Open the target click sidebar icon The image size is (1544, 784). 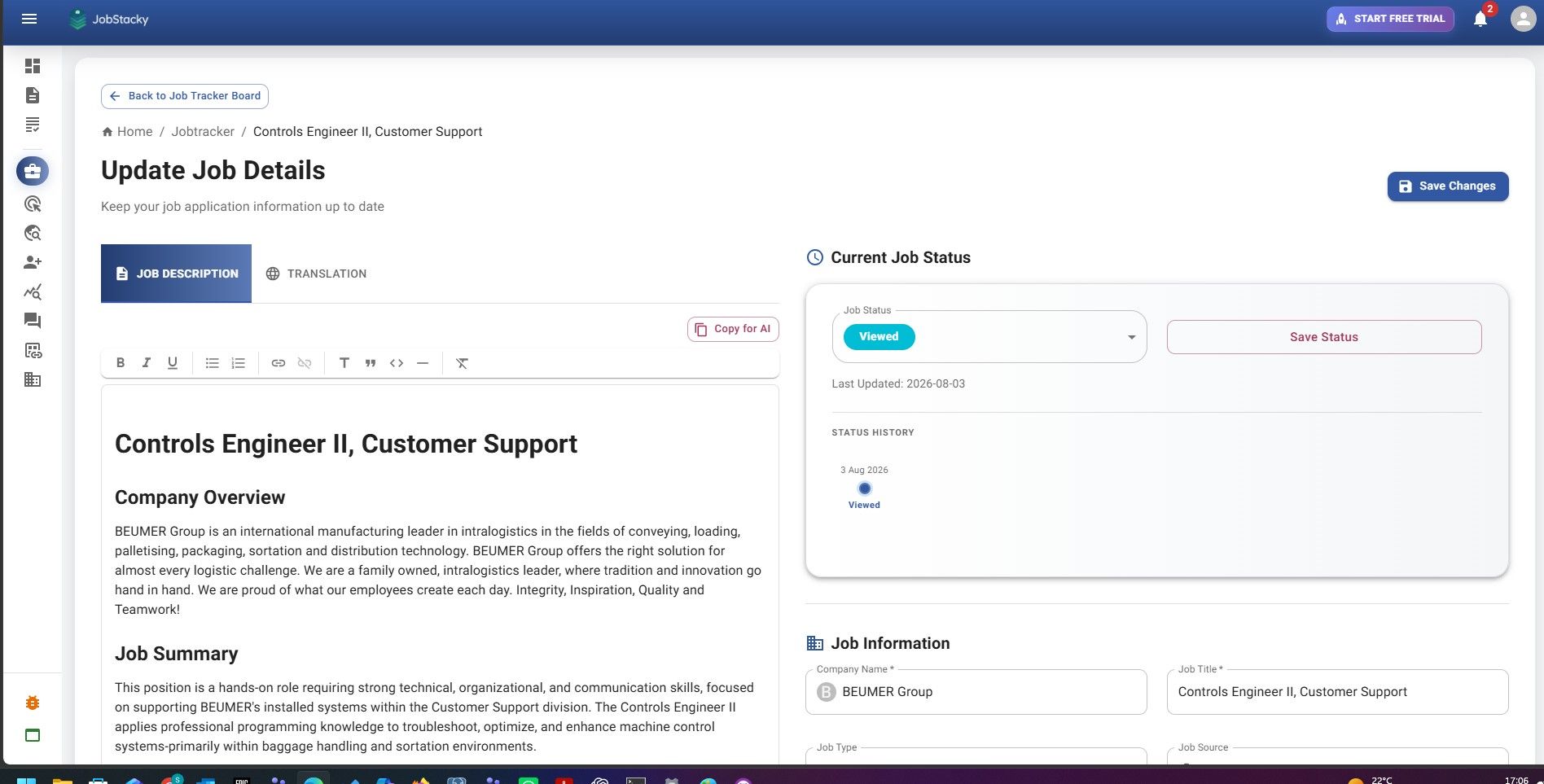[x=33, y=204]
